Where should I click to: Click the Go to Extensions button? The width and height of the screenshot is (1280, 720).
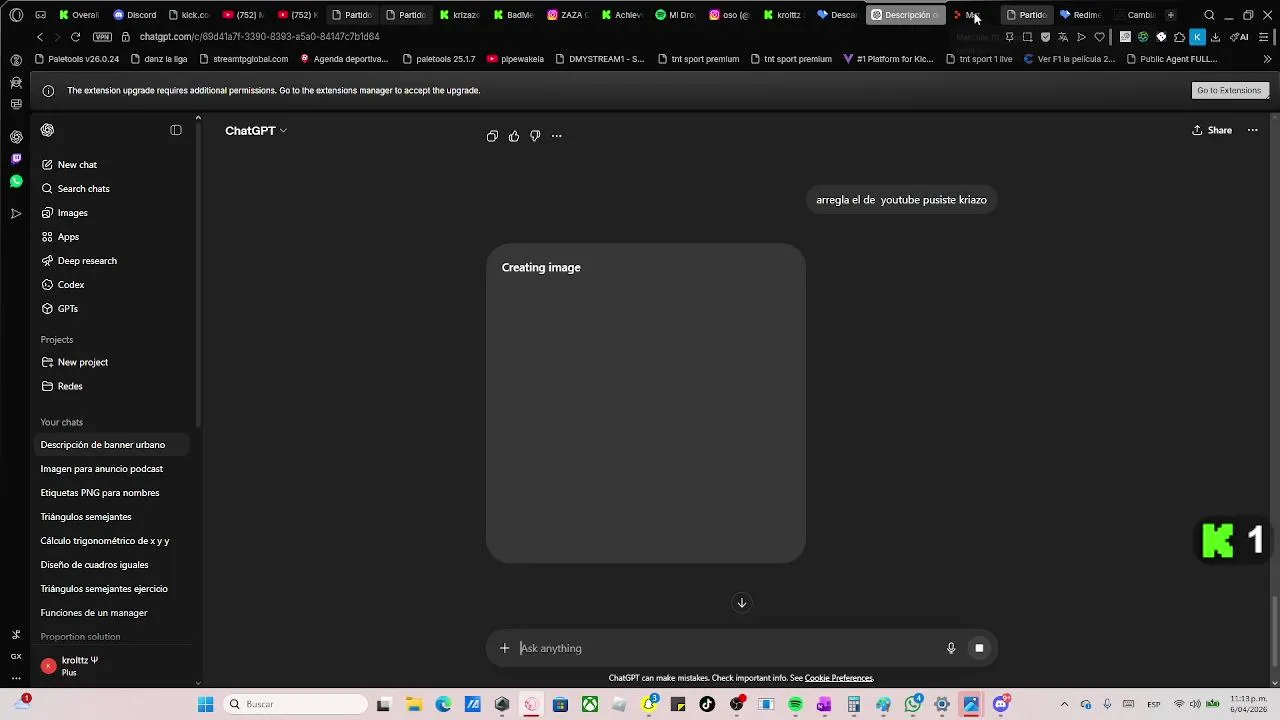1229,90
